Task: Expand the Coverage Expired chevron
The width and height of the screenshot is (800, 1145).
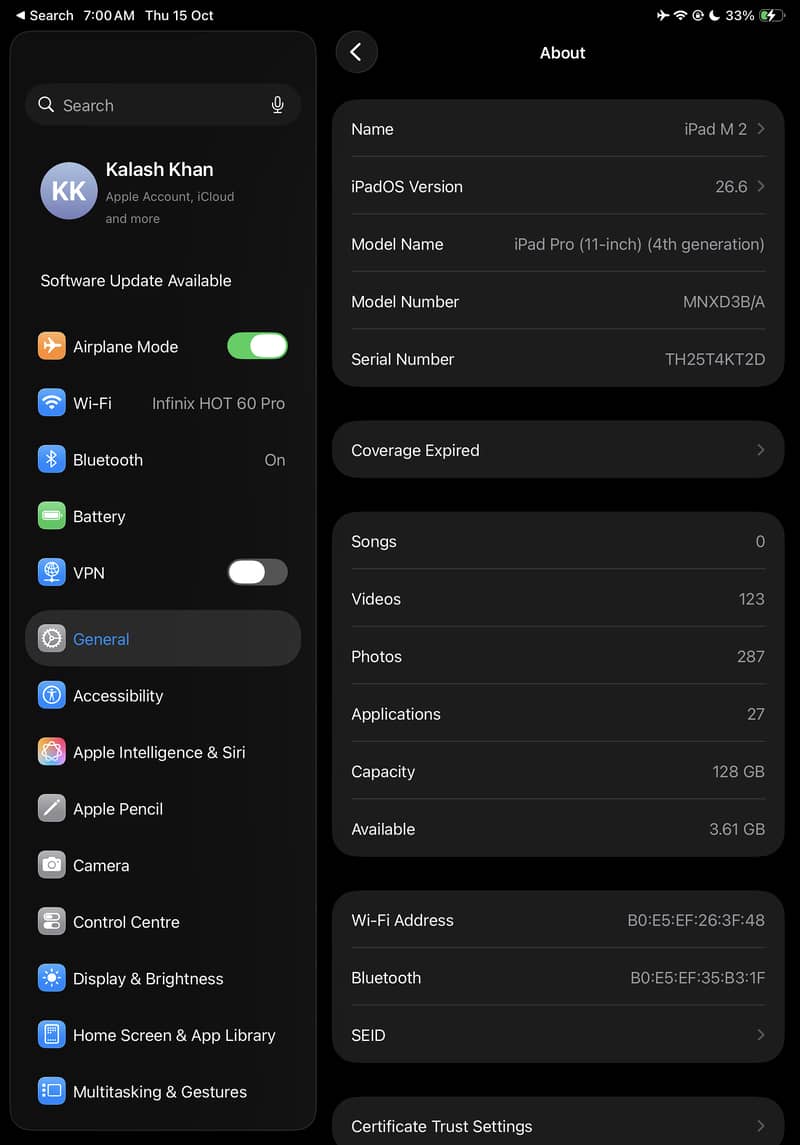Action: tap(761, 450)
